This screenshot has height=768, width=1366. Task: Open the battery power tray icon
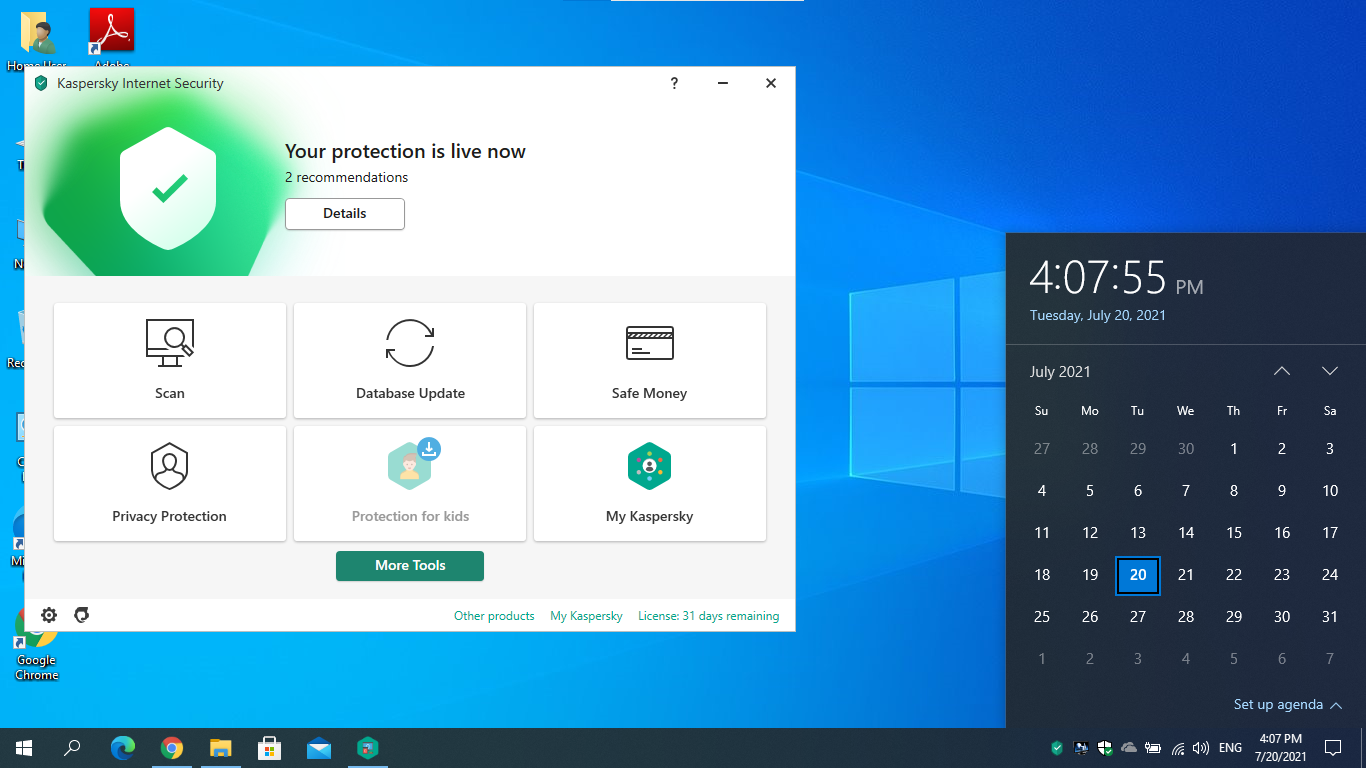click(x=1153, y=748)
